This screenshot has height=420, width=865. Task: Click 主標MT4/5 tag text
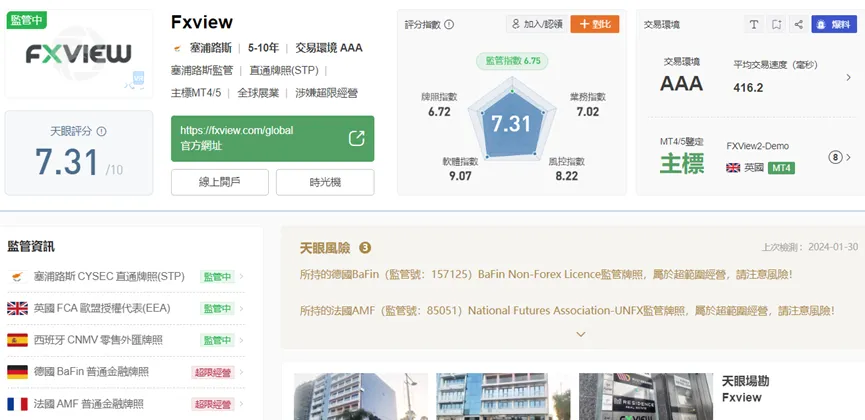pos(196,93)
